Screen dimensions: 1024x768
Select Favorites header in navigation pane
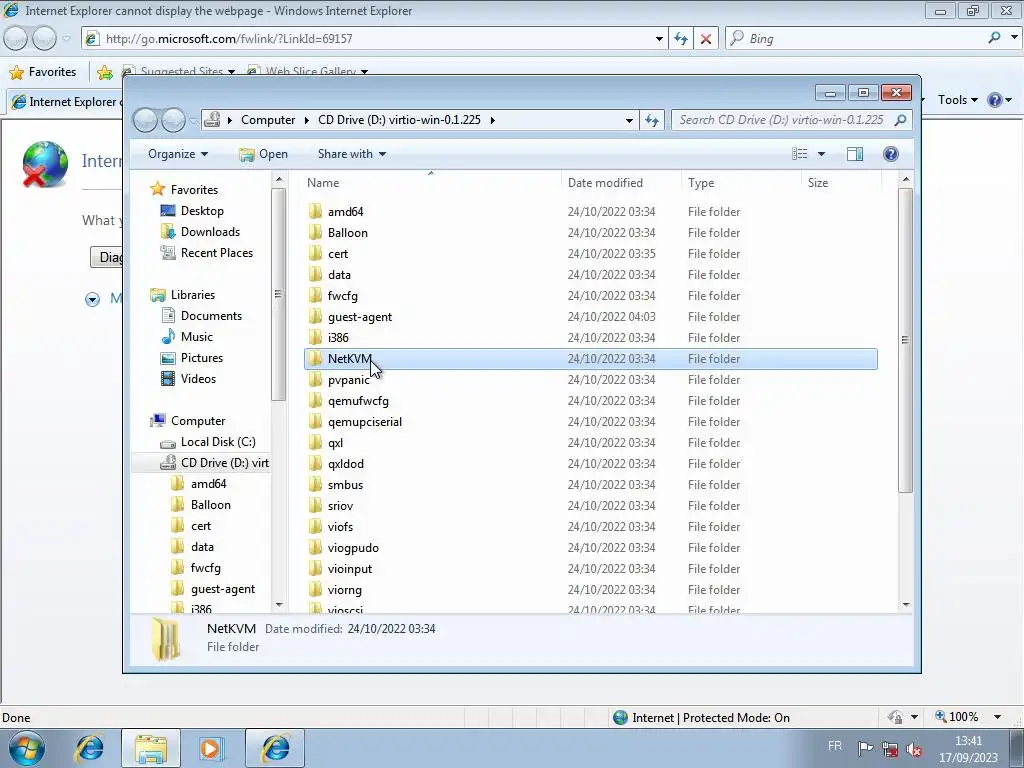(194, 189)
